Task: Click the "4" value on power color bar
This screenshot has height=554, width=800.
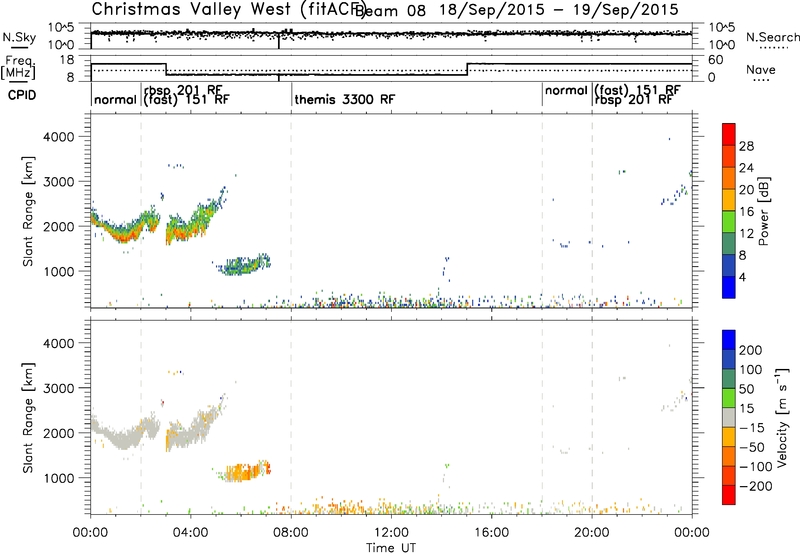Action: click(x=742, y=277)
